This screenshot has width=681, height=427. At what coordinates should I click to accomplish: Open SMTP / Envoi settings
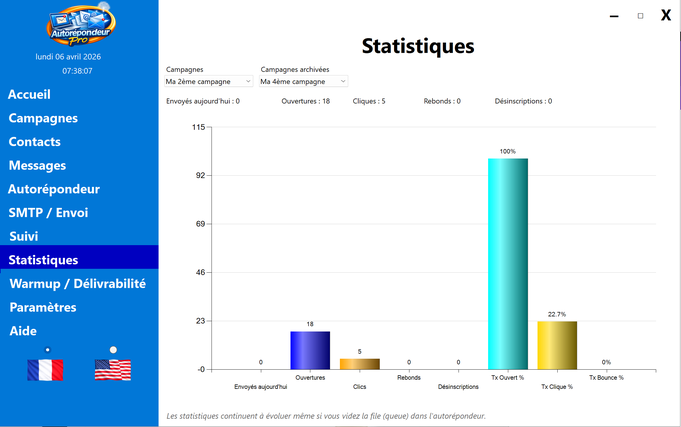[48, 212]
